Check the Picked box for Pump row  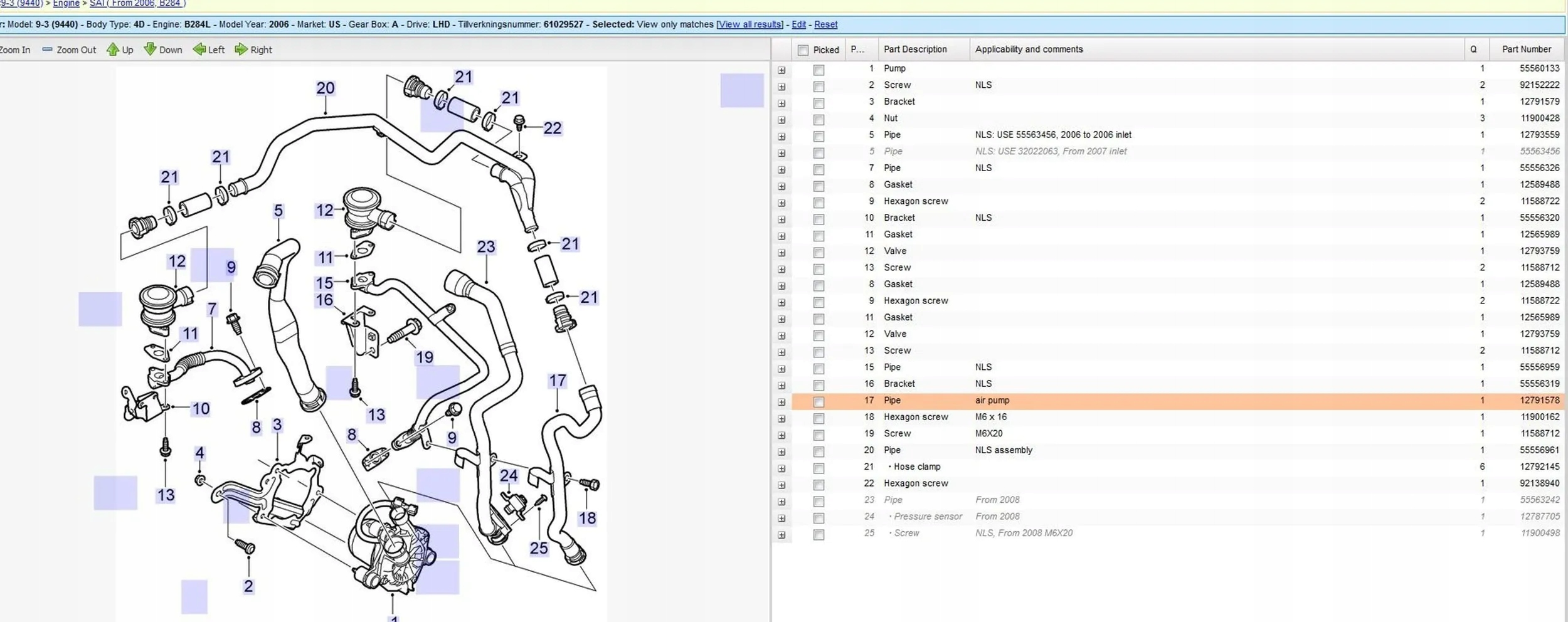pyautogui.click(x=818, y=70)
